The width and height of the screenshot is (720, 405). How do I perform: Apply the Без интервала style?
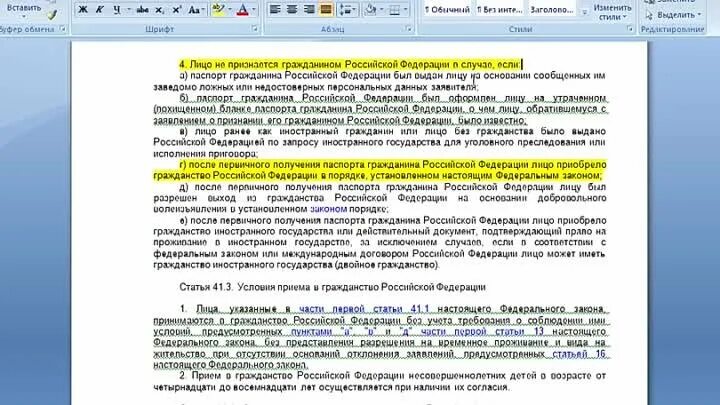coord(499,9)
